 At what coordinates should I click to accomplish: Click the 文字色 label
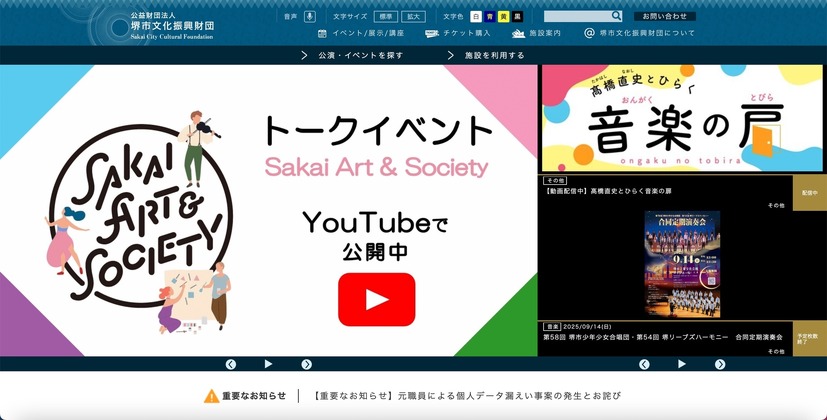click(x=453, y=16)
